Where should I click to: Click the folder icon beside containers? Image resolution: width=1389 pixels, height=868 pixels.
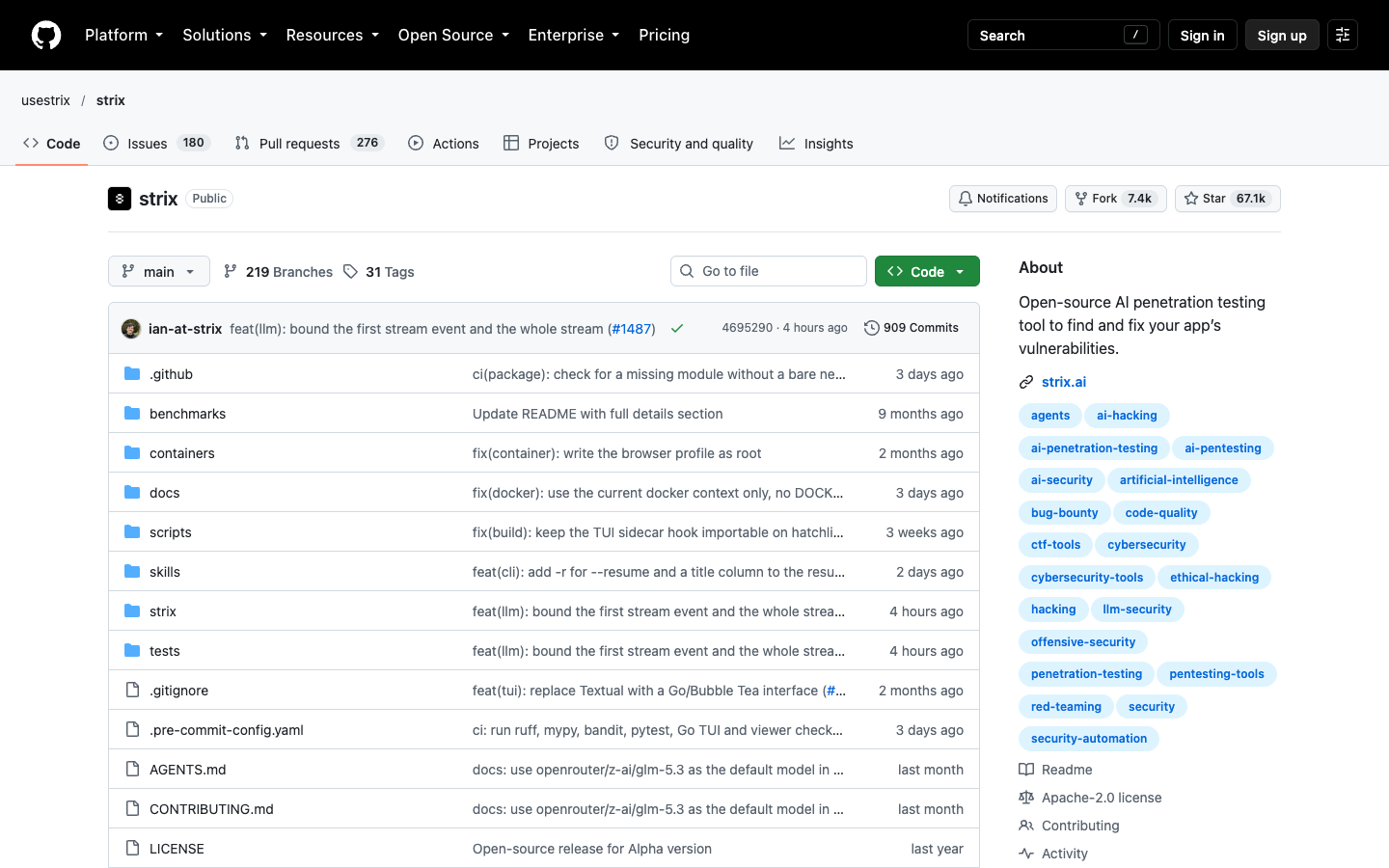(x=132, y=453)
